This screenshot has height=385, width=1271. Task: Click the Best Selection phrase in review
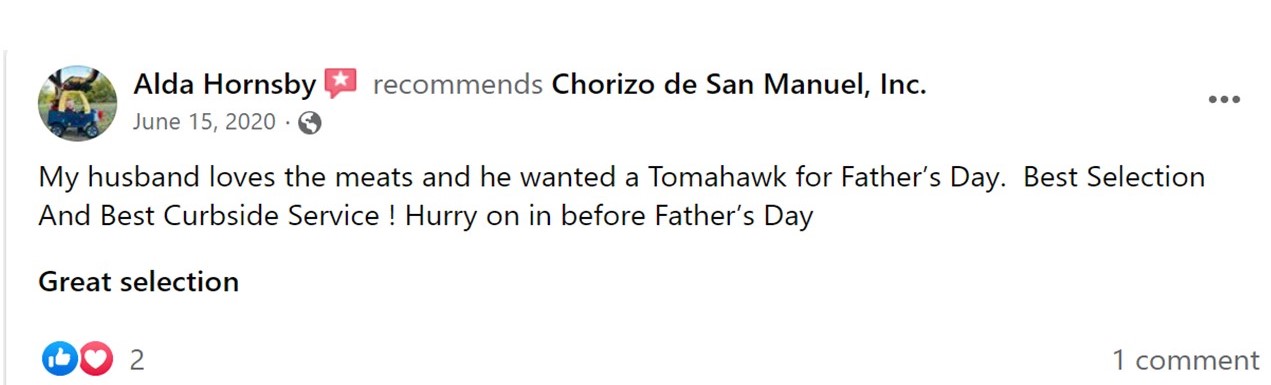point(1114,178)
